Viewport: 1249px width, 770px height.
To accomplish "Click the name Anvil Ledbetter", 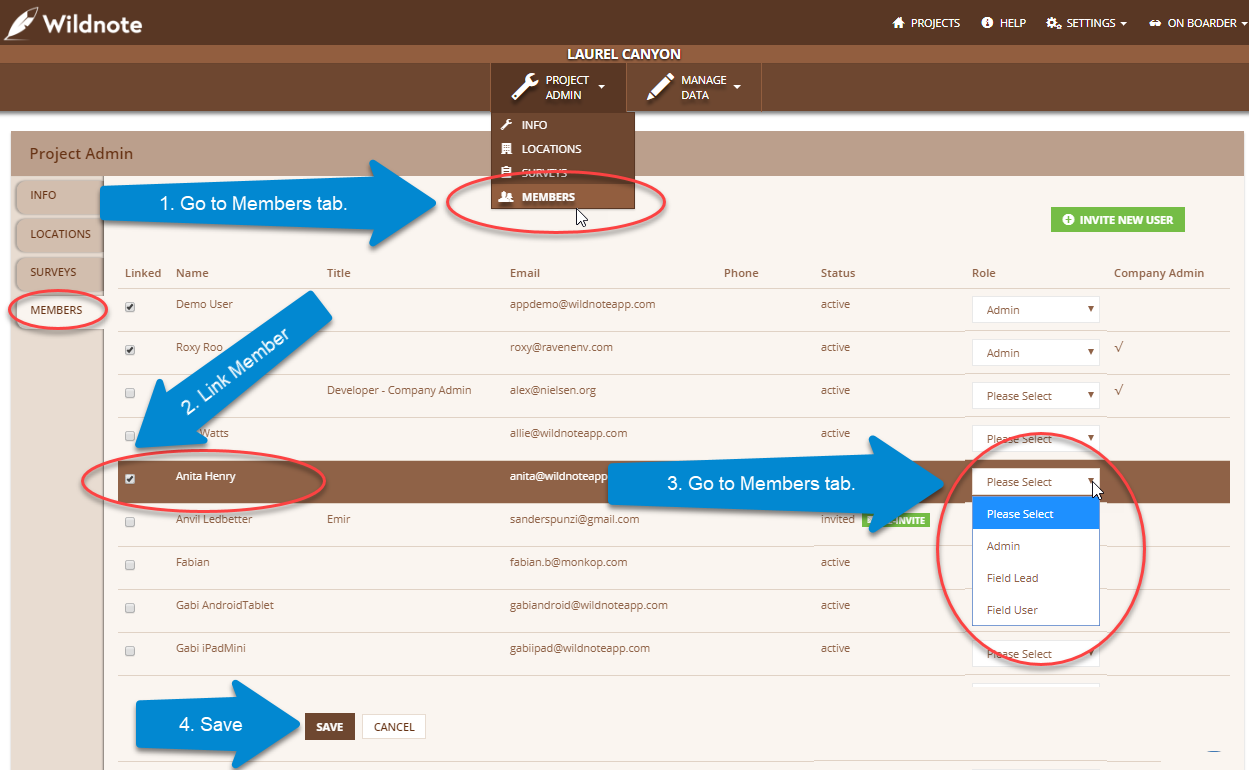I will pyautogui.click(x=214, y=519).
